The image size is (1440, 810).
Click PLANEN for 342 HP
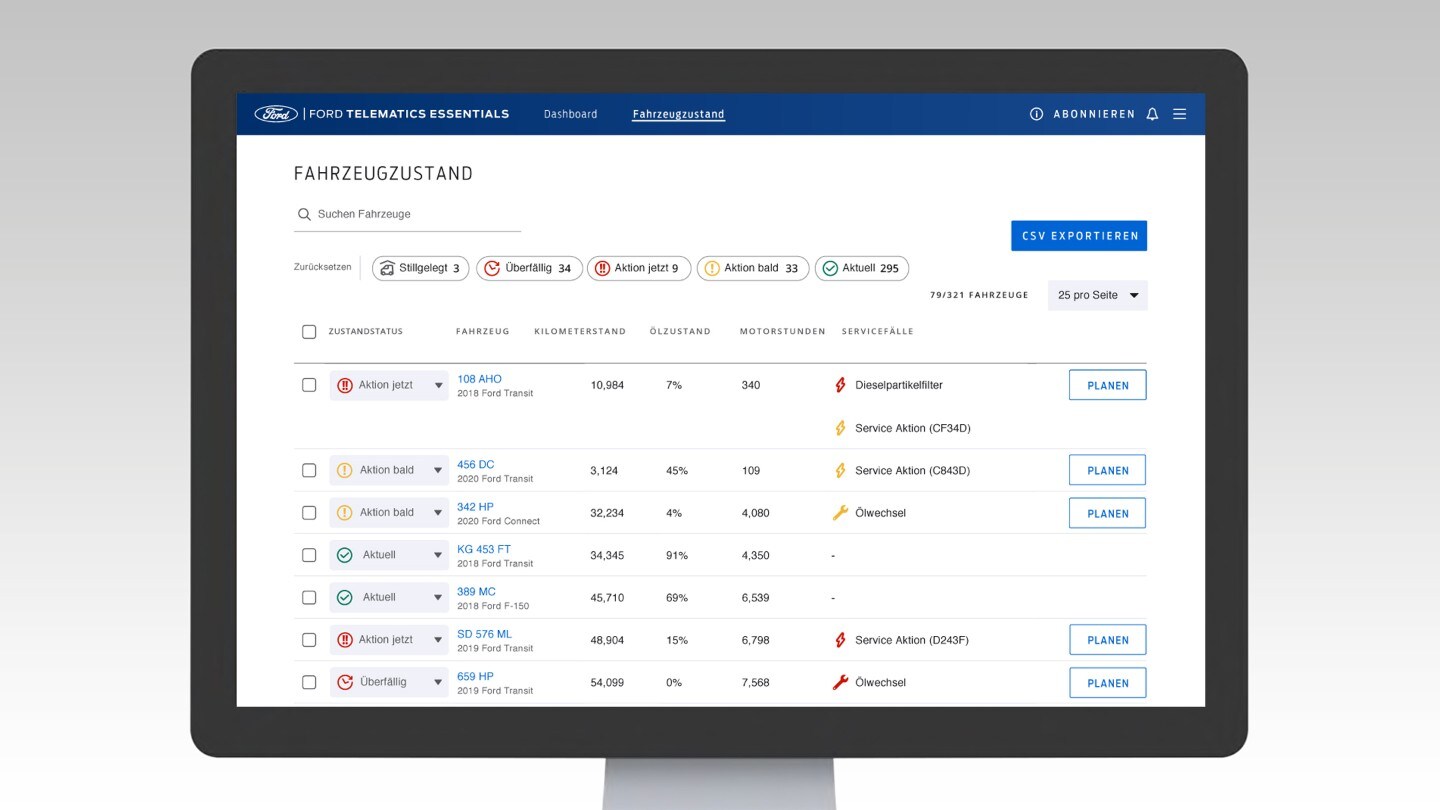(1108, 513)
